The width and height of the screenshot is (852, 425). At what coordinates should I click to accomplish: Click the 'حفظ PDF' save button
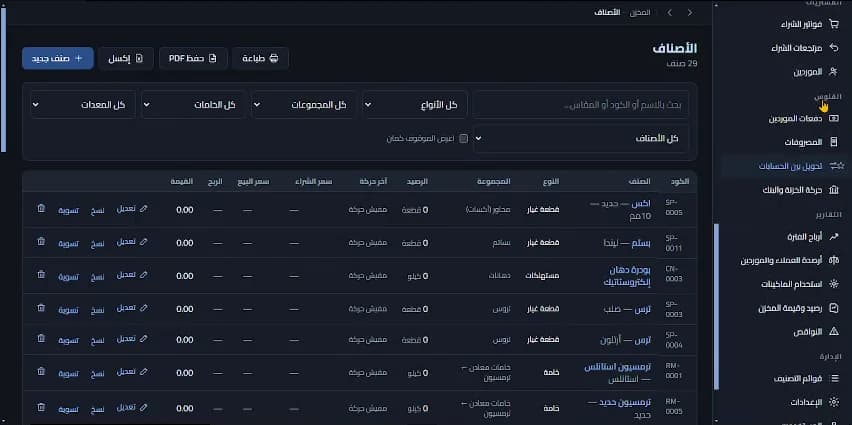pos(193,58)
